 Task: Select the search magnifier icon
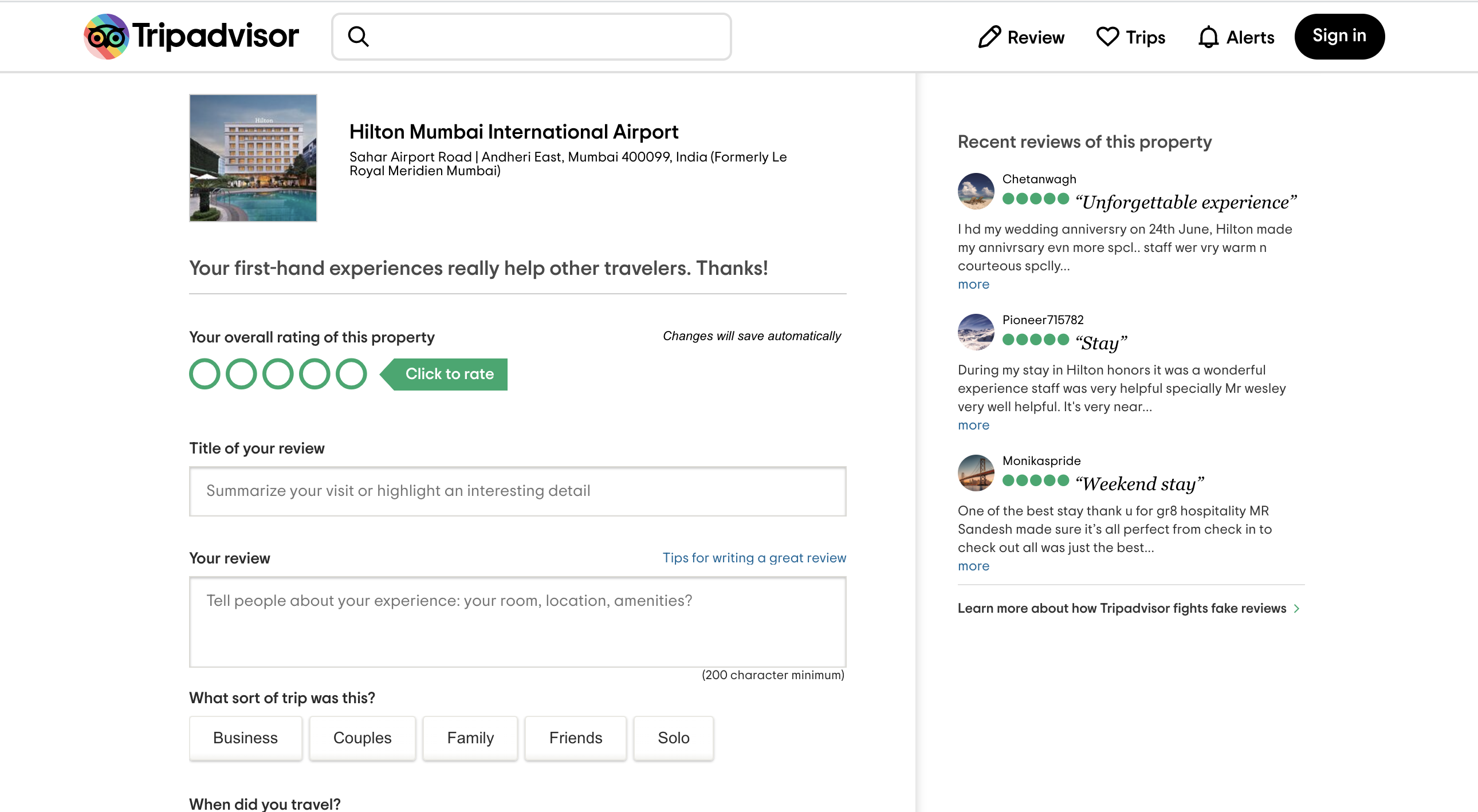(x=359, y=36)
